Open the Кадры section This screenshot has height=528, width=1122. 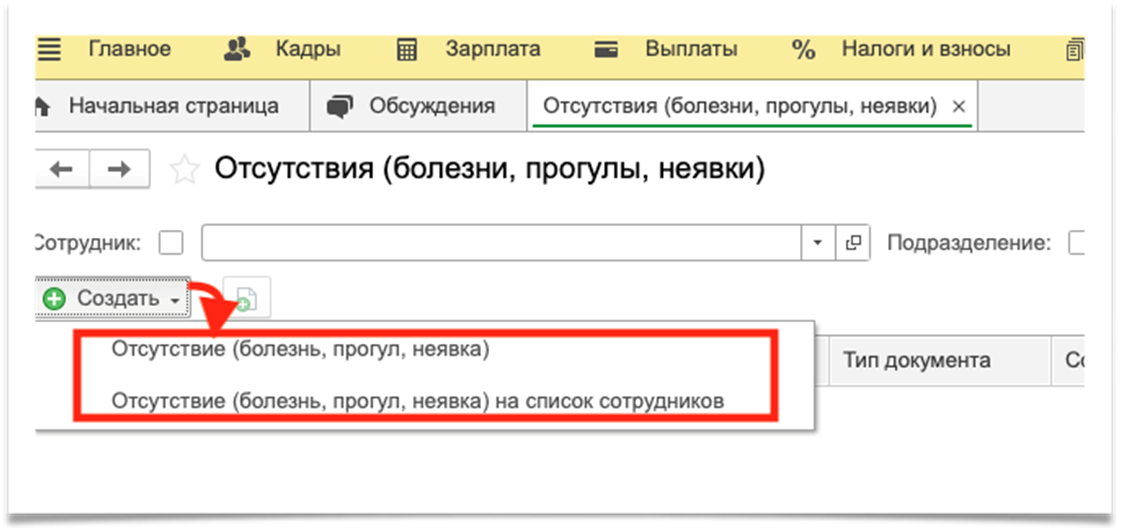point(308,49)
